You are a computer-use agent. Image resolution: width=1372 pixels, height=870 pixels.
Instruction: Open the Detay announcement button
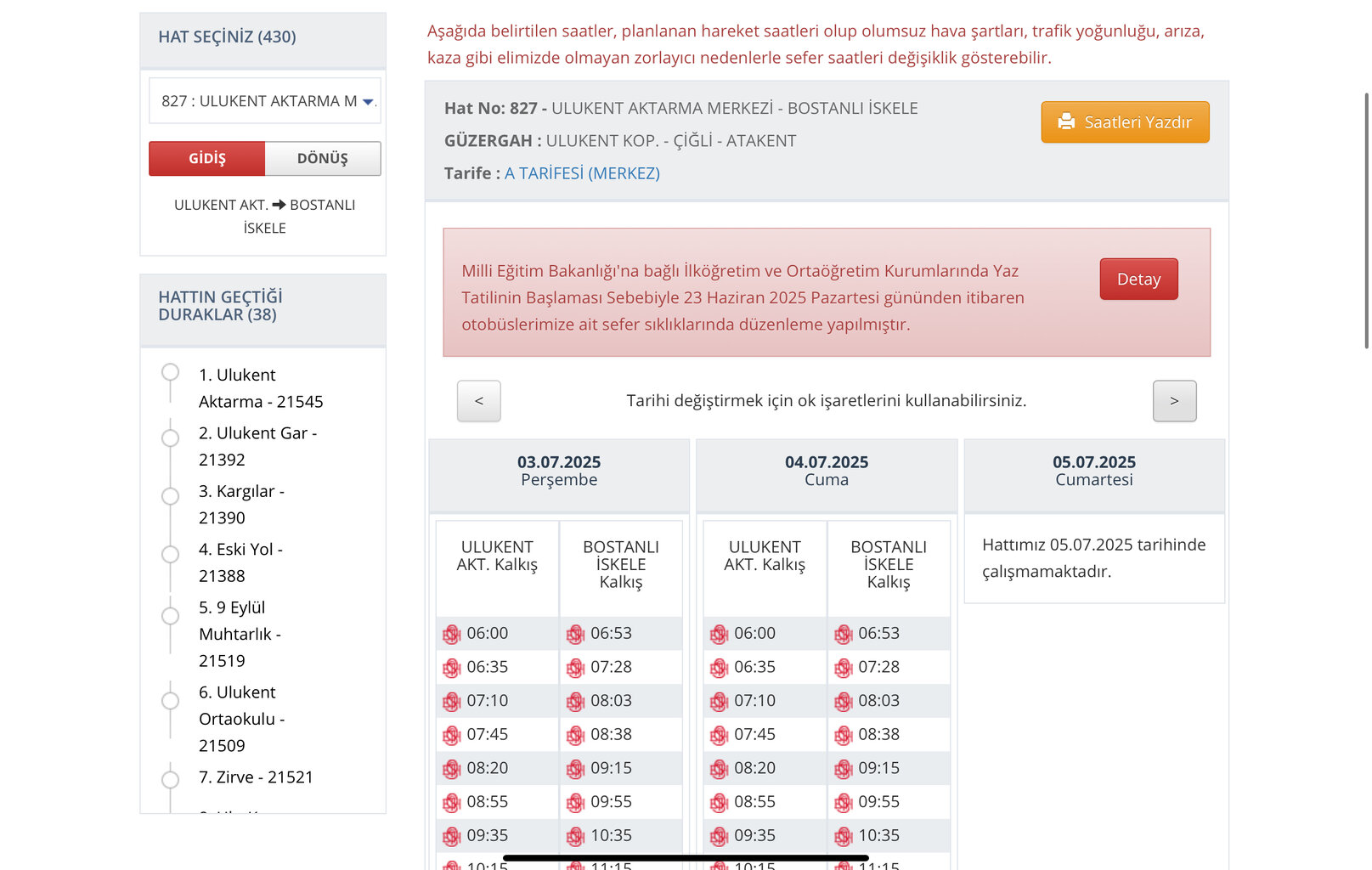pyautogui.click(x=1138, y=280)
